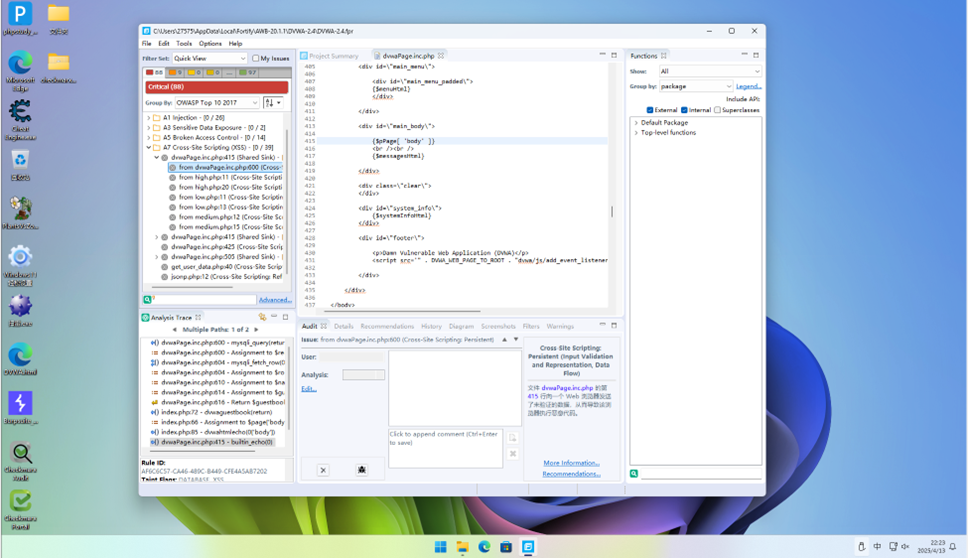Click the More Information... link

[x=571, y=463]
